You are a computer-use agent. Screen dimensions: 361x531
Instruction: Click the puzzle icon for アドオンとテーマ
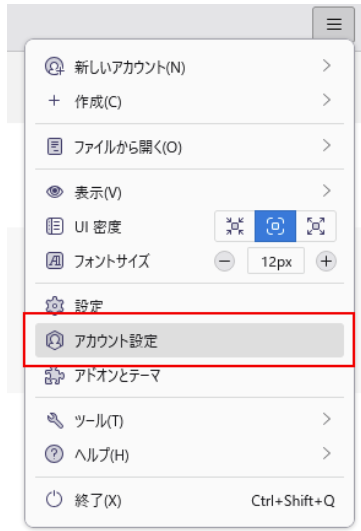click(54, 376)
